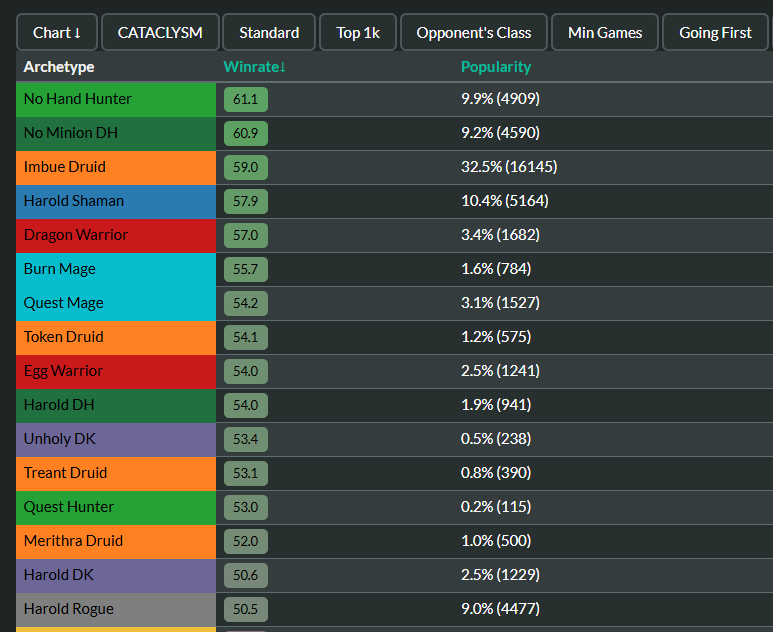Select the 1.0% (500) popularity value

pyautogui.click(x=496, y=541)
